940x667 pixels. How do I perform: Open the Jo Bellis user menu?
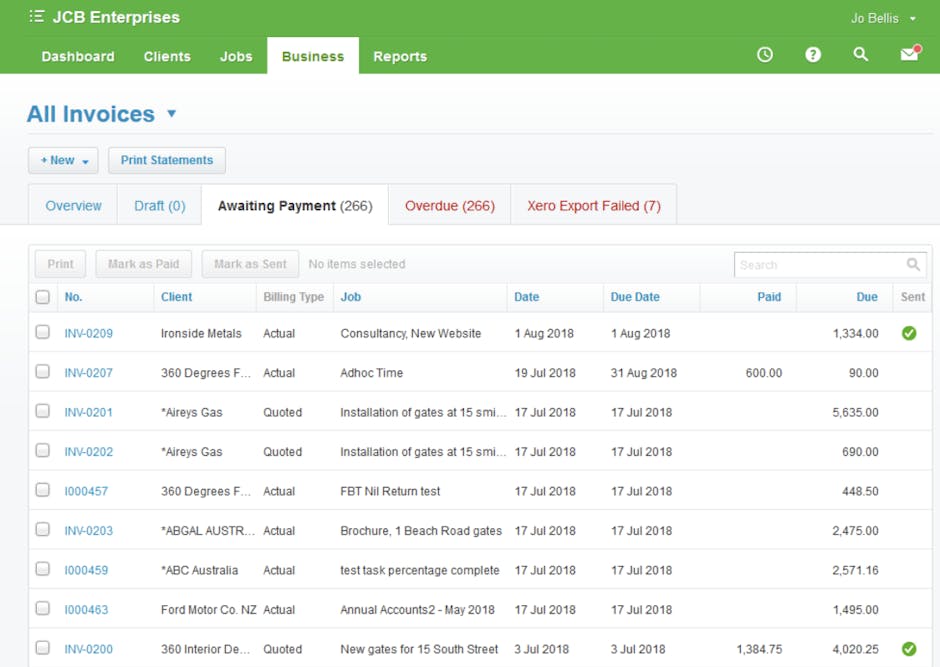pyautogui.click(x=883, y=18)
